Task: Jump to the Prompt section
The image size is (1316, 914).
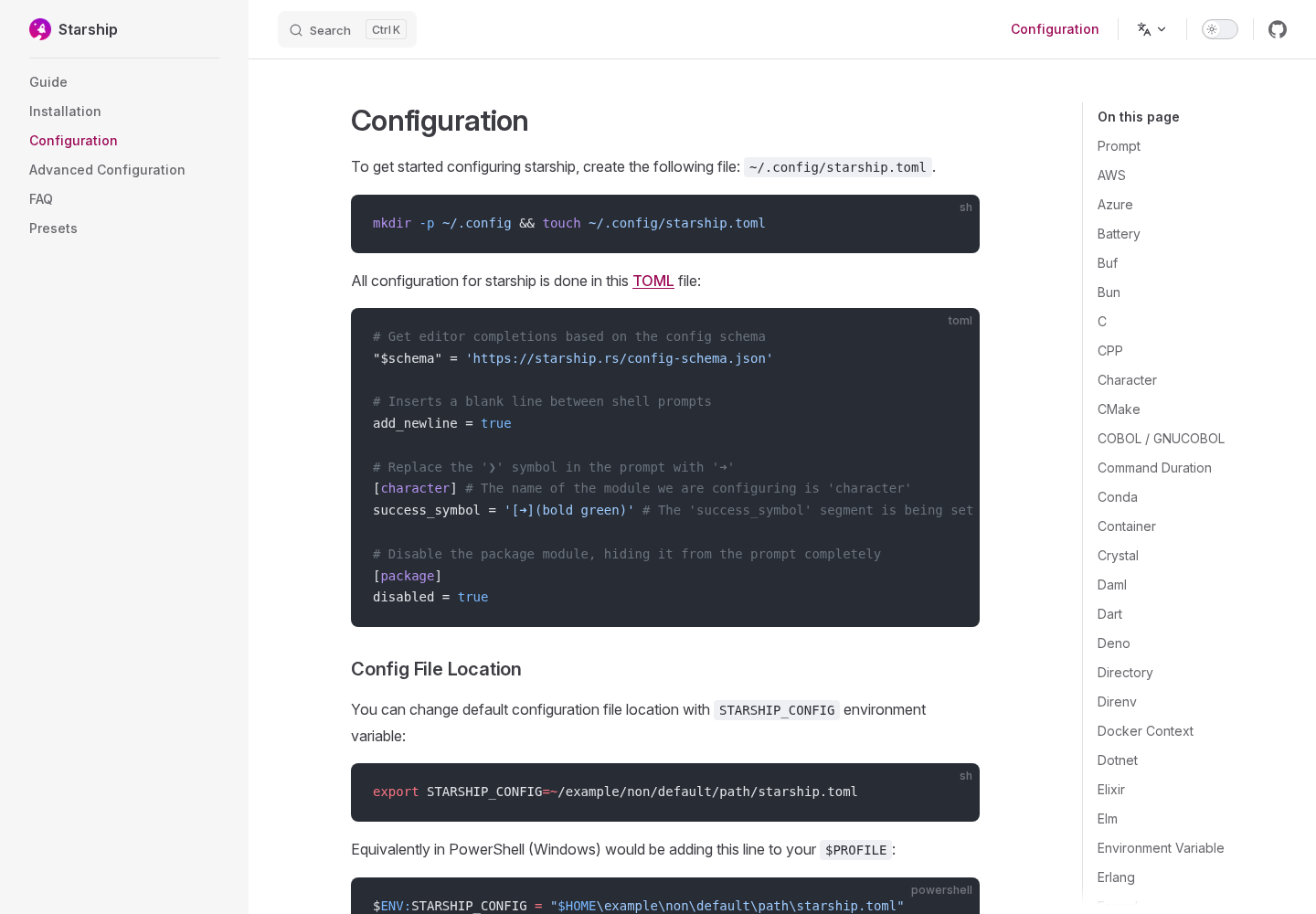Action: pyautogui.click(x=1119, y=146)
